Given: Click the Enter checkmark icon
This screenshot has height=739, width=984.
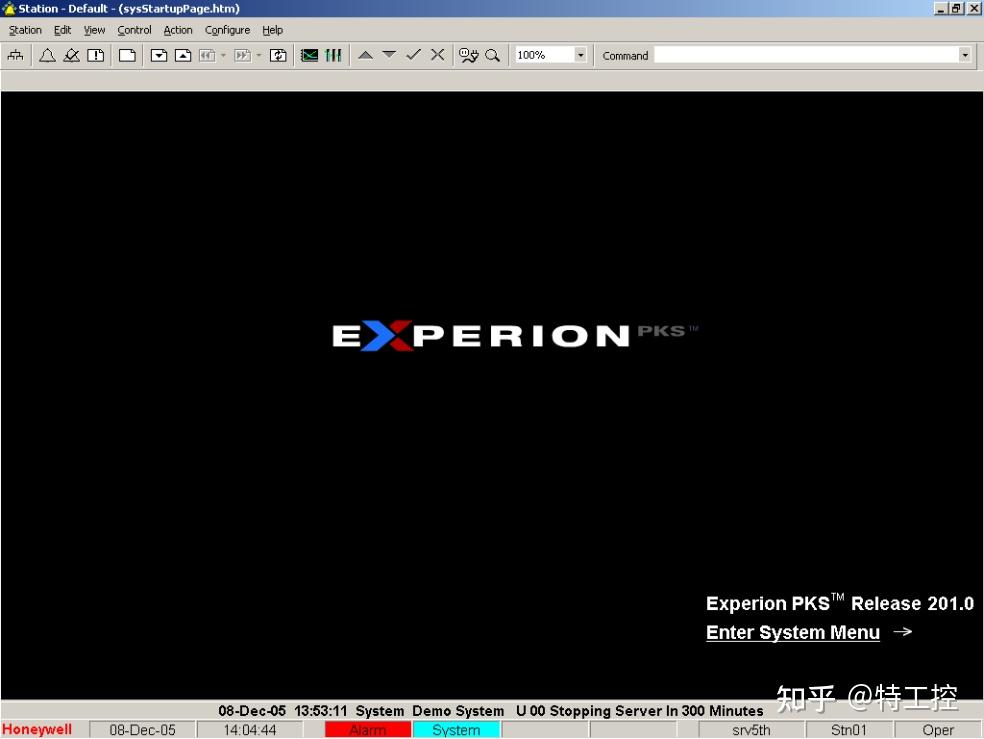Looking at the screenshot, I should (x=413, y=55).
